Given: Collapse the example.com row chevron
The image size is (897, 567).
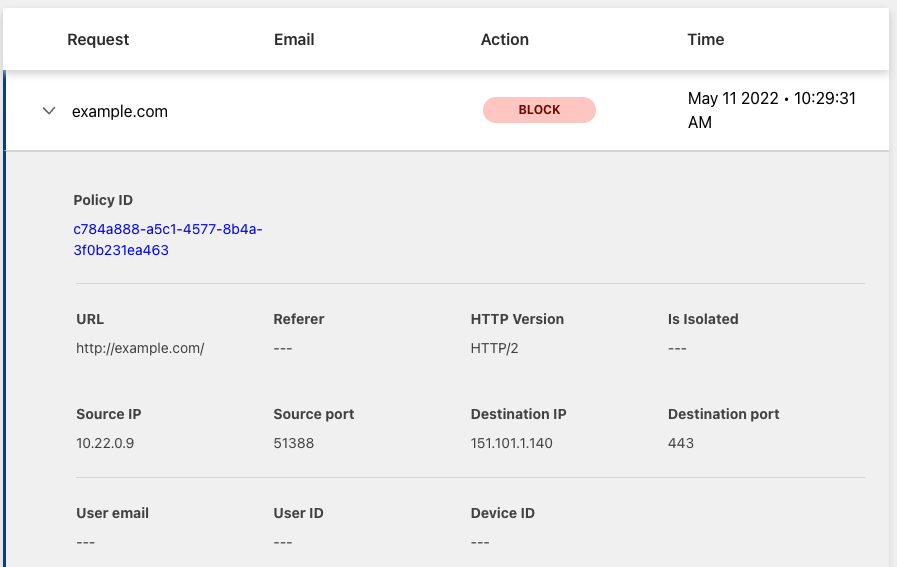Looking at the screenshot, I should [48, 112].
